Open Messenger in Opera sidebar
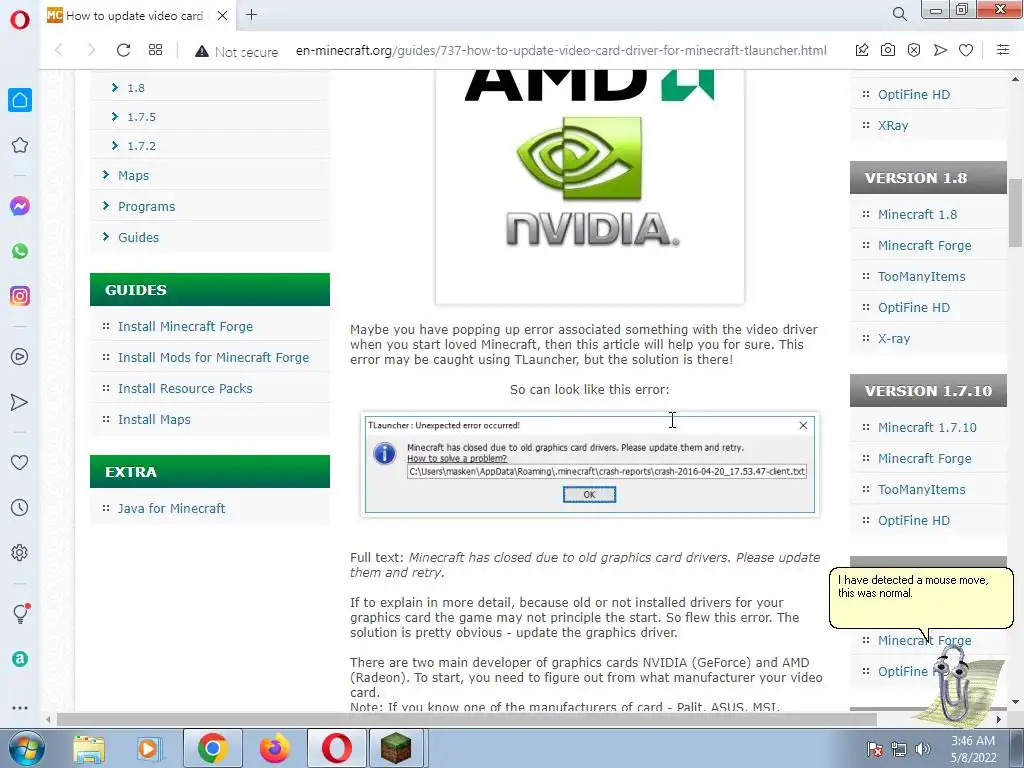The height and width of the screenshot is (768, 1024). point(20,206)
